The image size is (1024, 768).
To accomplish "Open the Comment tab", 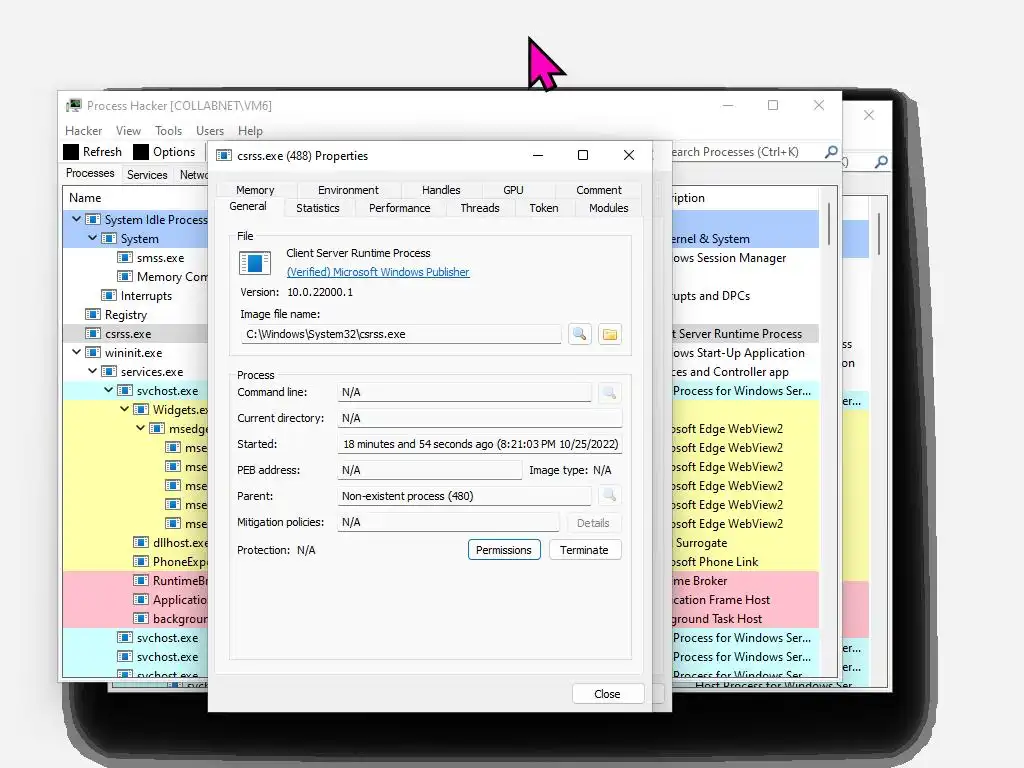I will [599, 190].
